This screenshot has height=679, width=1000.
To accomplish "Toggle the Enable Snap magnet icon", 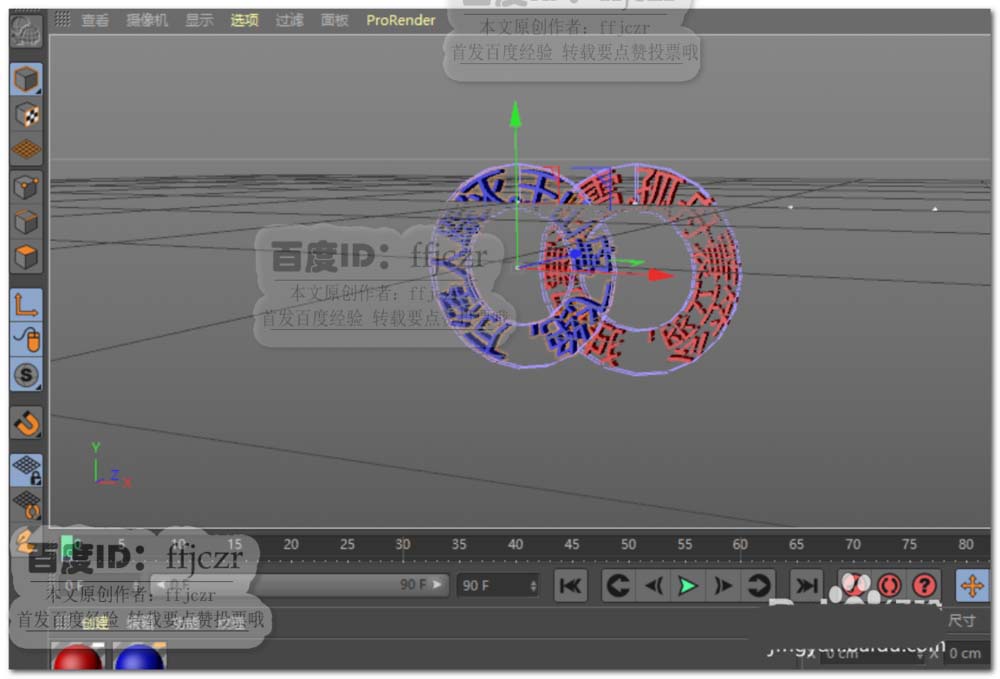I will [x=26, y=423].
